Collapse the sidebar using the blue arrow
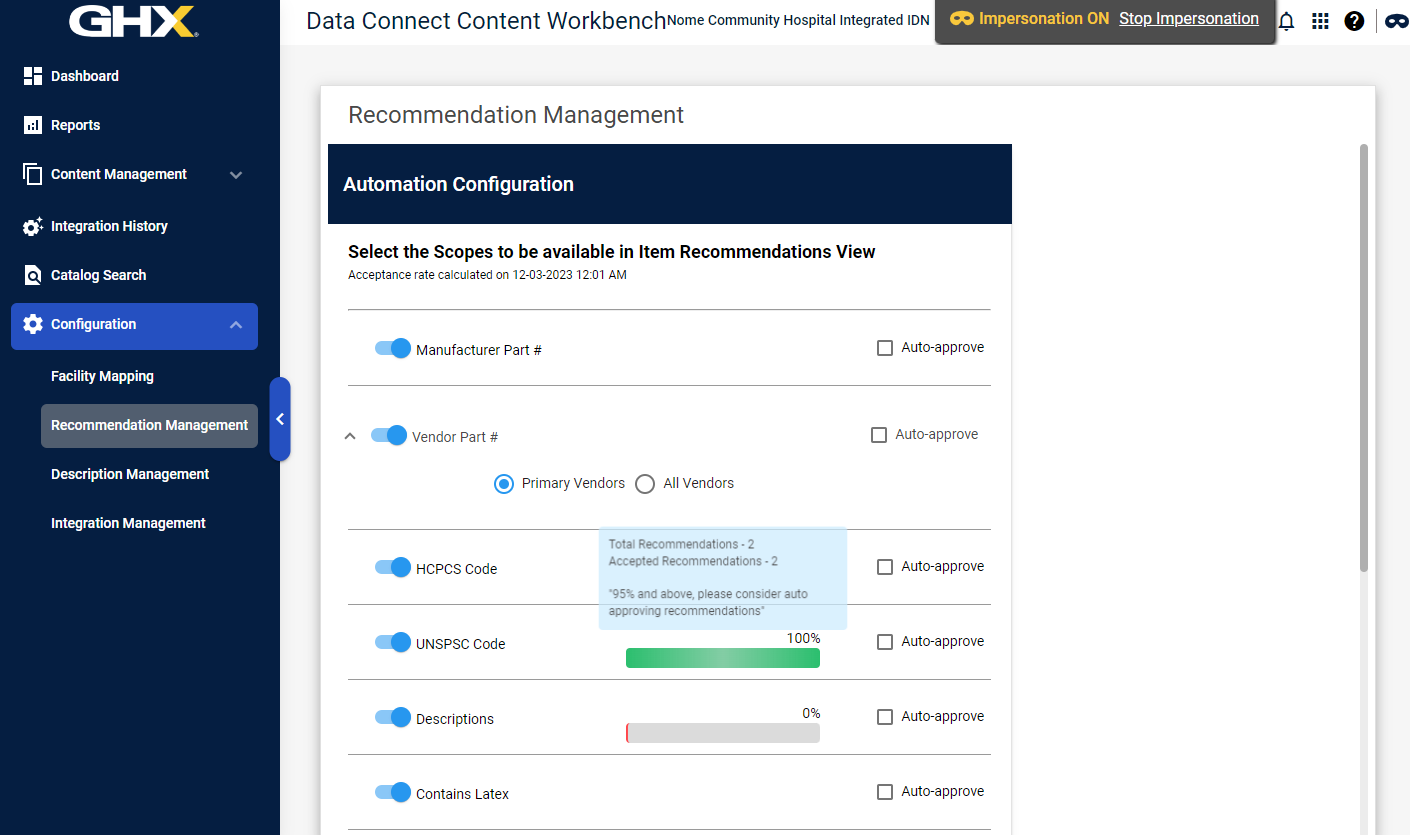This screenshot has width=1410, height=835. point(280,419)
